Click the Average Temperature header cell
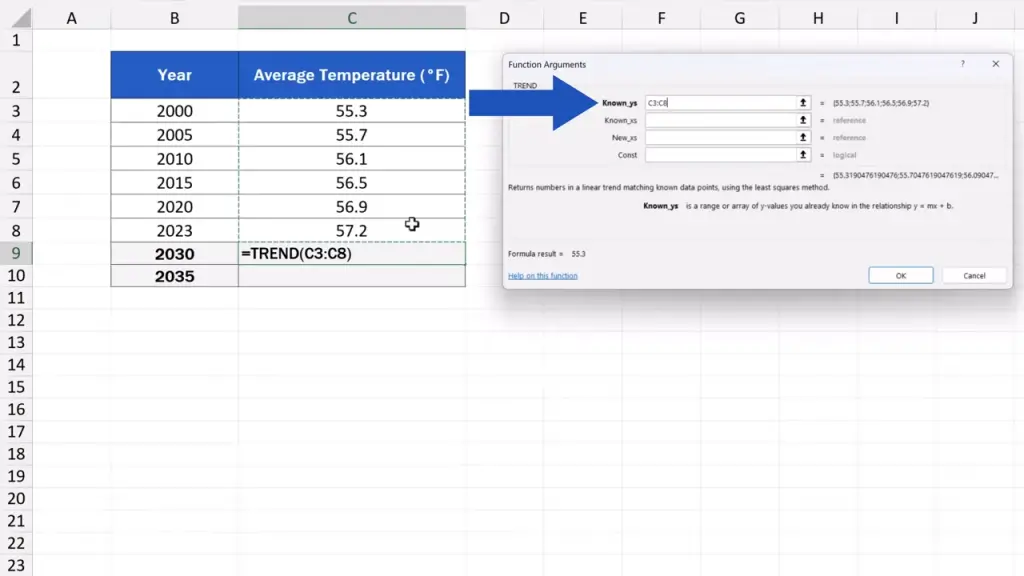The height and width of the screenshot is (576, 1024). click(x=351, y=75)
